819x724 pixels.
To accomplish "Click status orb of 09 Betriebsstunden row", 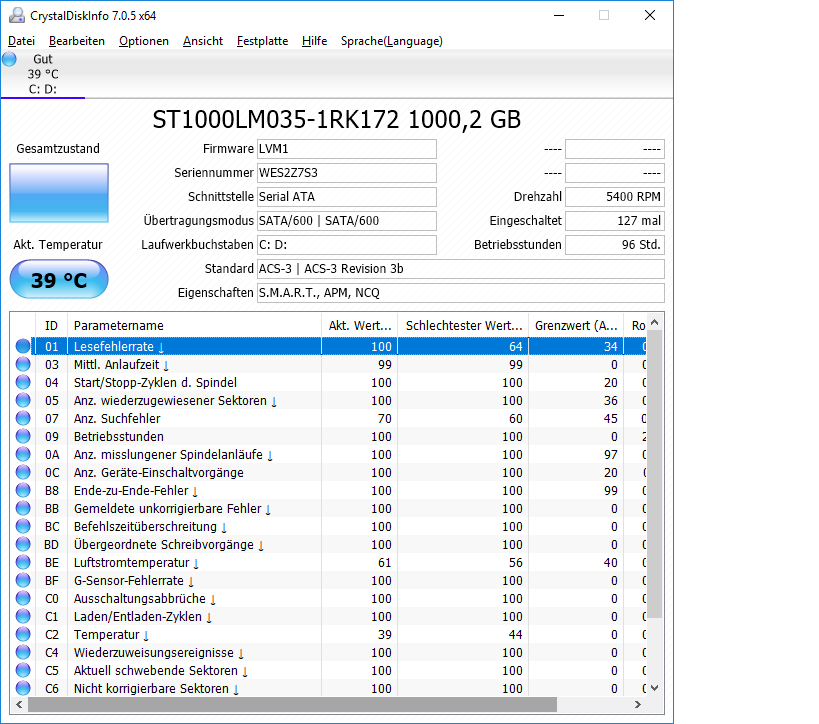I will pyautogui.click(x=23, y=436).
